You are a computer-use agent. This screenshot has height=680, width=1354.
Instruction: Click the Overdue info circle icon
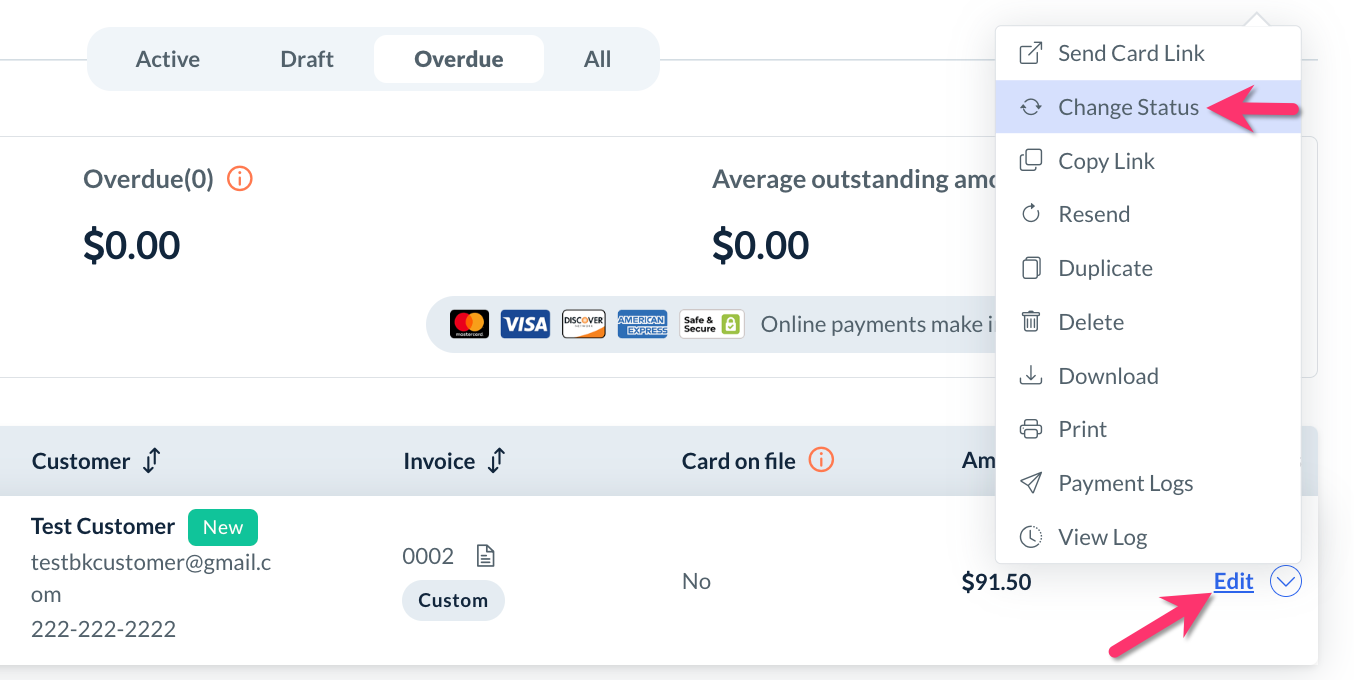tap(240, 179)
